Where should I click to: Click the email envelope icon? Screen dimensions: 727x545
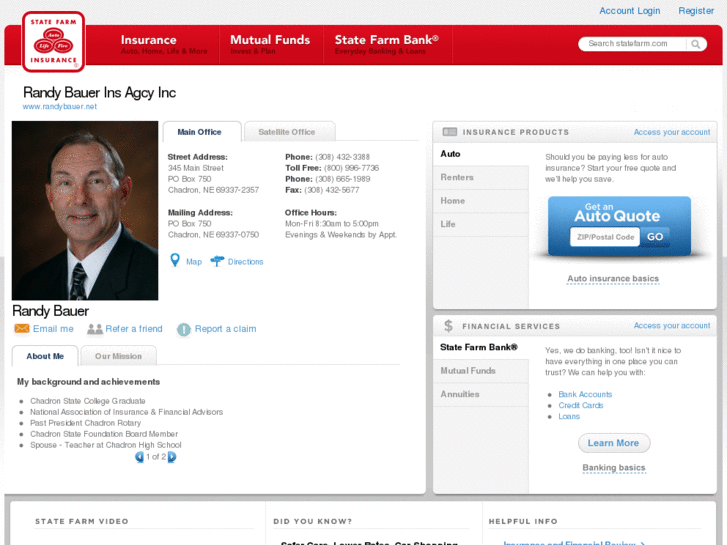[x=22, y=328]
